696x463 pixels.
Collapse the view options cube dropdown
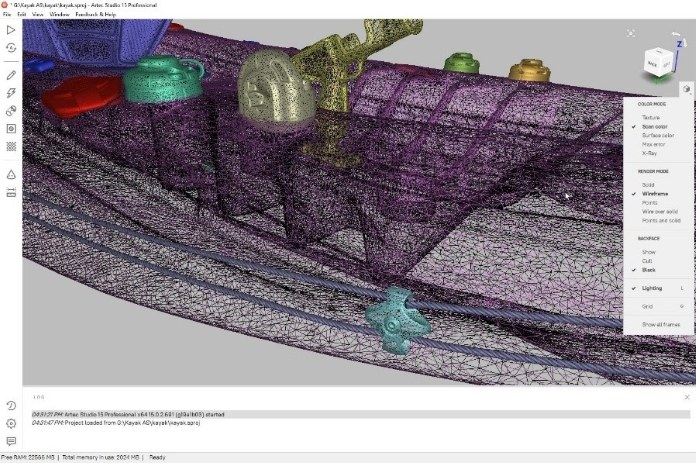686,89
